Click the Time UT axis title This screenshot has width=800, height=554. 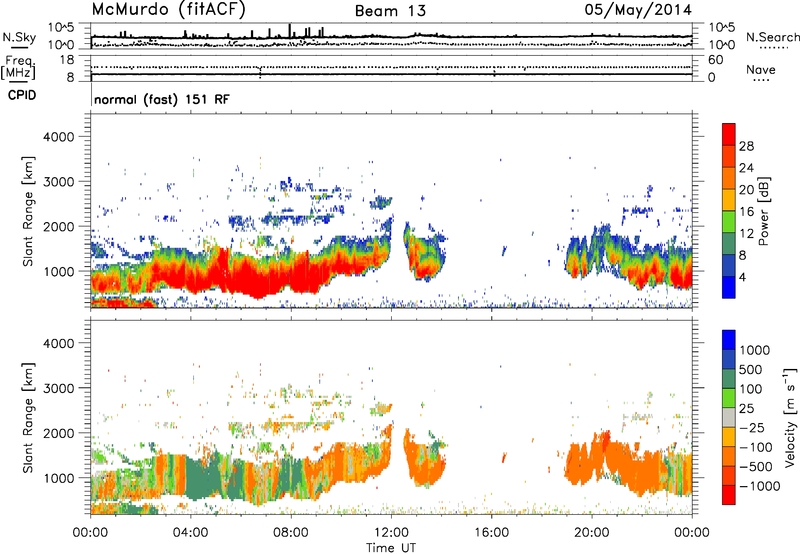(391, 548)
